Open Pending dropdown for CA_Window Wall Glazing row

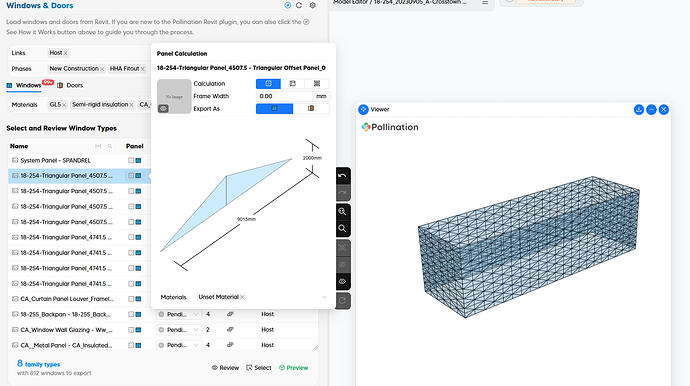coord(179,330)
